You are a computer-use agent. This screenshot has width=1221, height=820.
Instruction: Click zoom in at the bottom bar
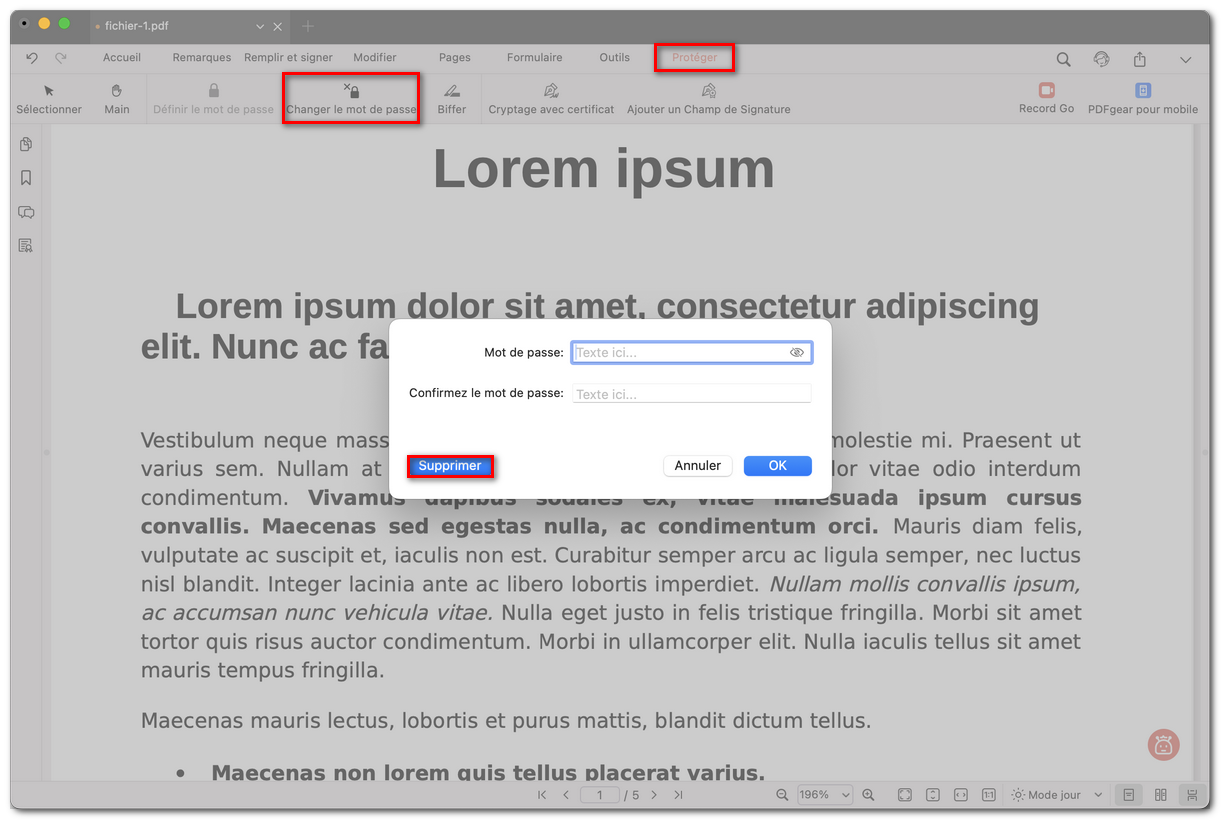click(868, 794)
